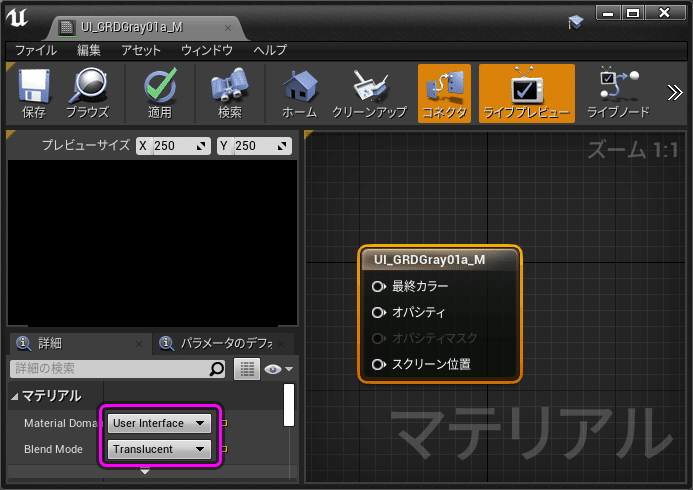This screenshot has width=693, height=490.
Task: Click the Browse (ブラウズ) magnifier icon
Action: (x=88, y=85)
